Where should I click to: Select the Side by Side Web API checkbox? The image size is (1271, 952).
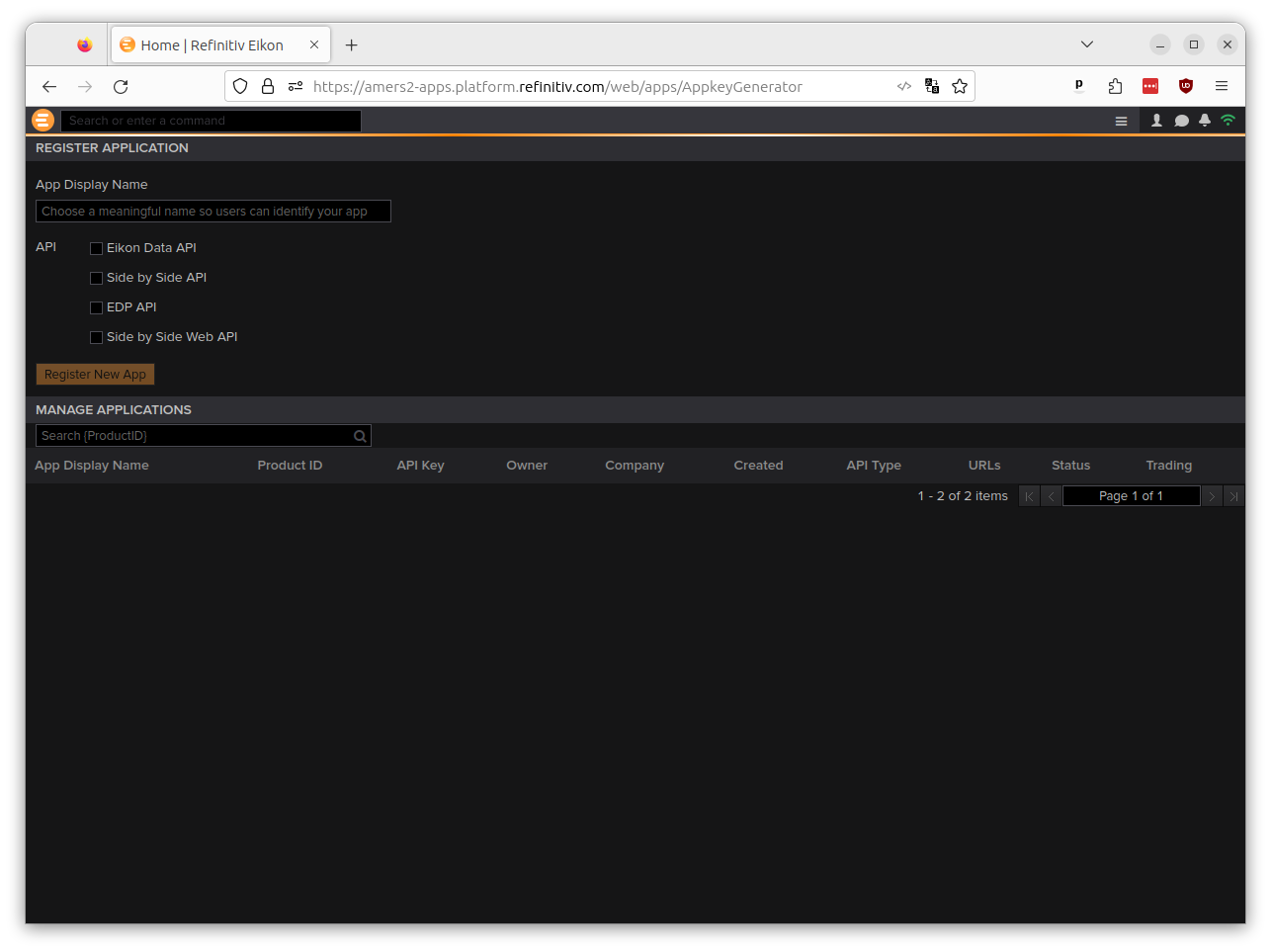tap(97, 338)
